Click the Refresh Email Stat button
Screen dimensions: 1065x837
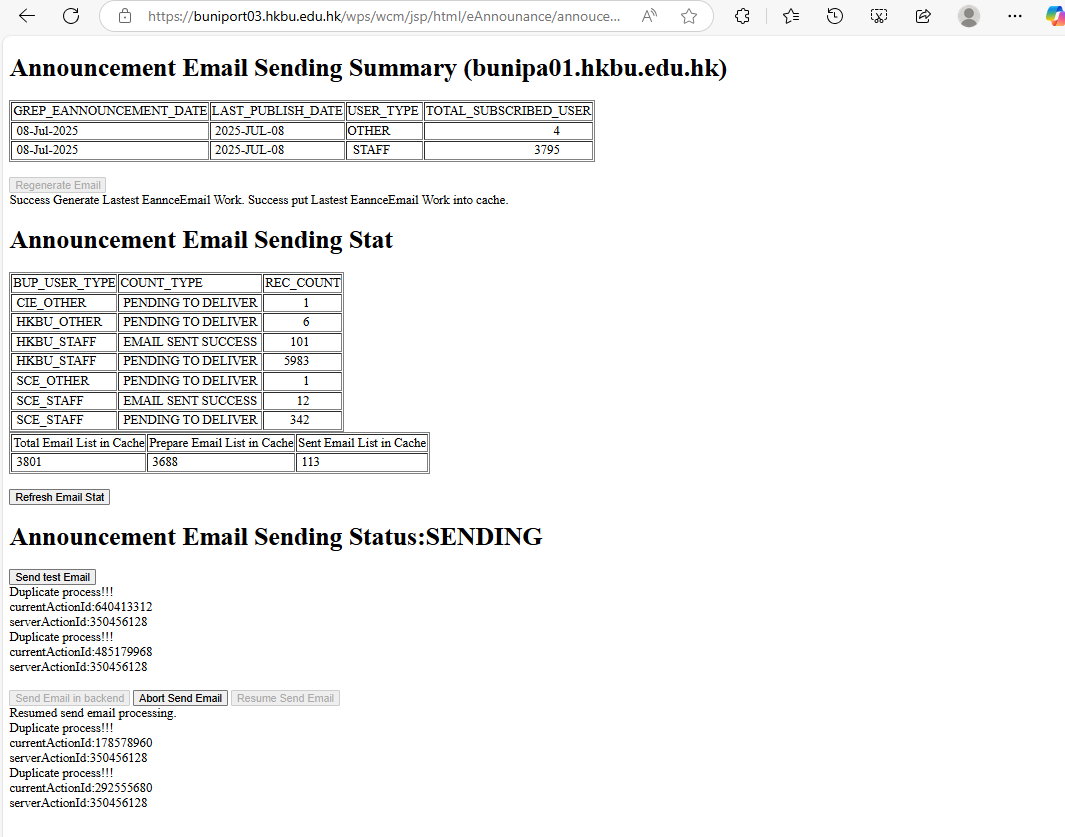pos(60,497)
